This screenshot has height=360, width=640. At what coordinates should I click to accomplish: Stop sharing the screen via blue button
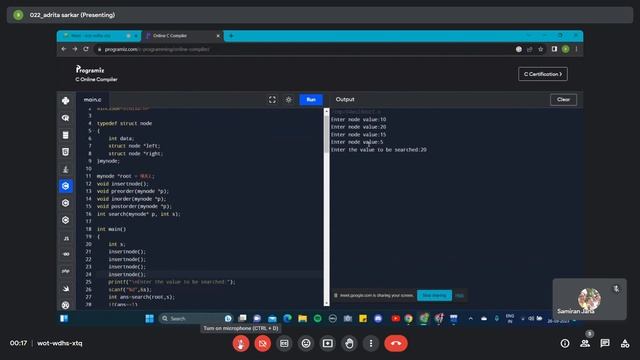pos(434,295)
